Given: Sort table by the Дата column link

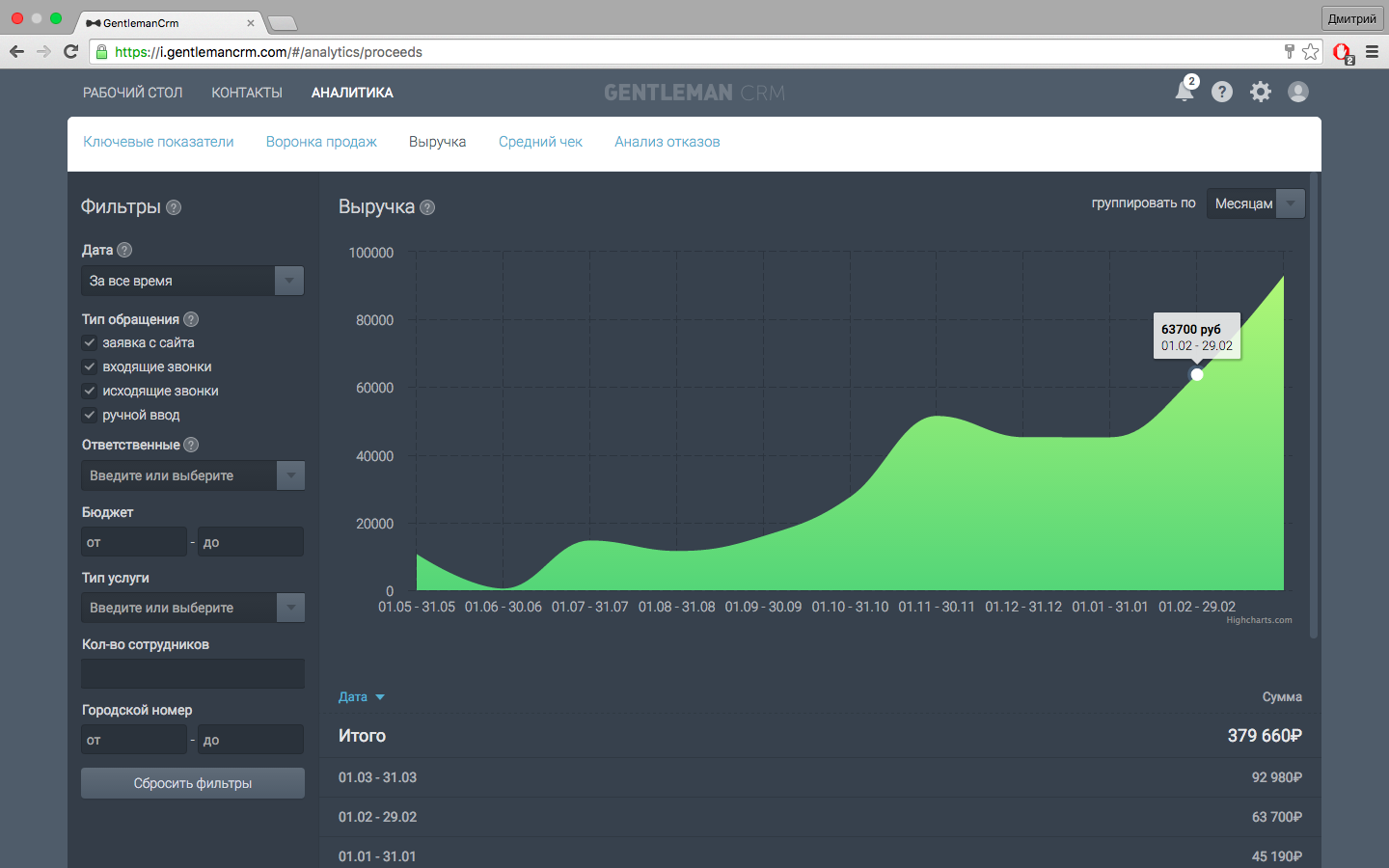Looking at the screenshot, I should [x=353, y=696].
